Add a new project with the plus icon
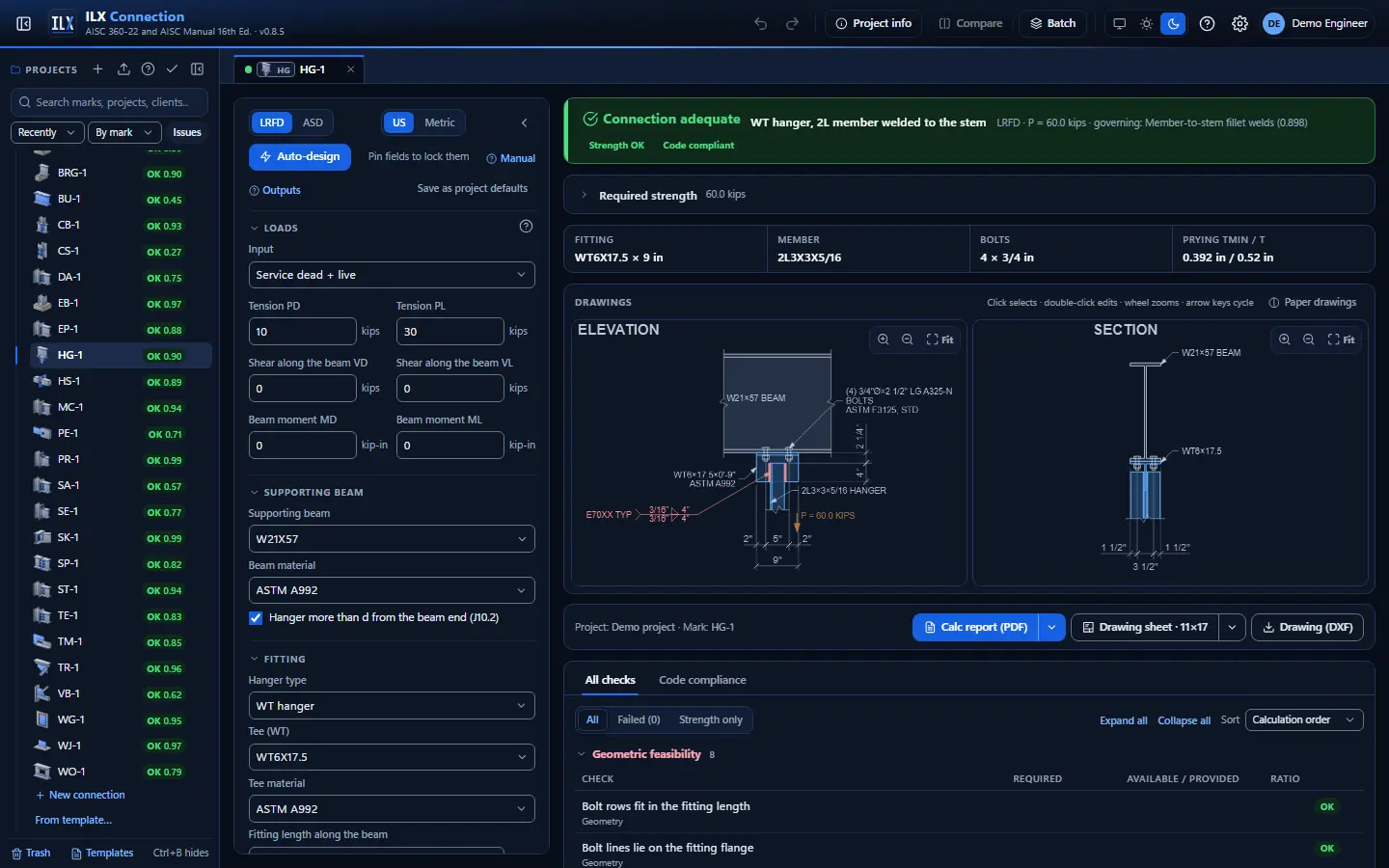This screenshot has height=868, width=1389. tap(97, 69)
